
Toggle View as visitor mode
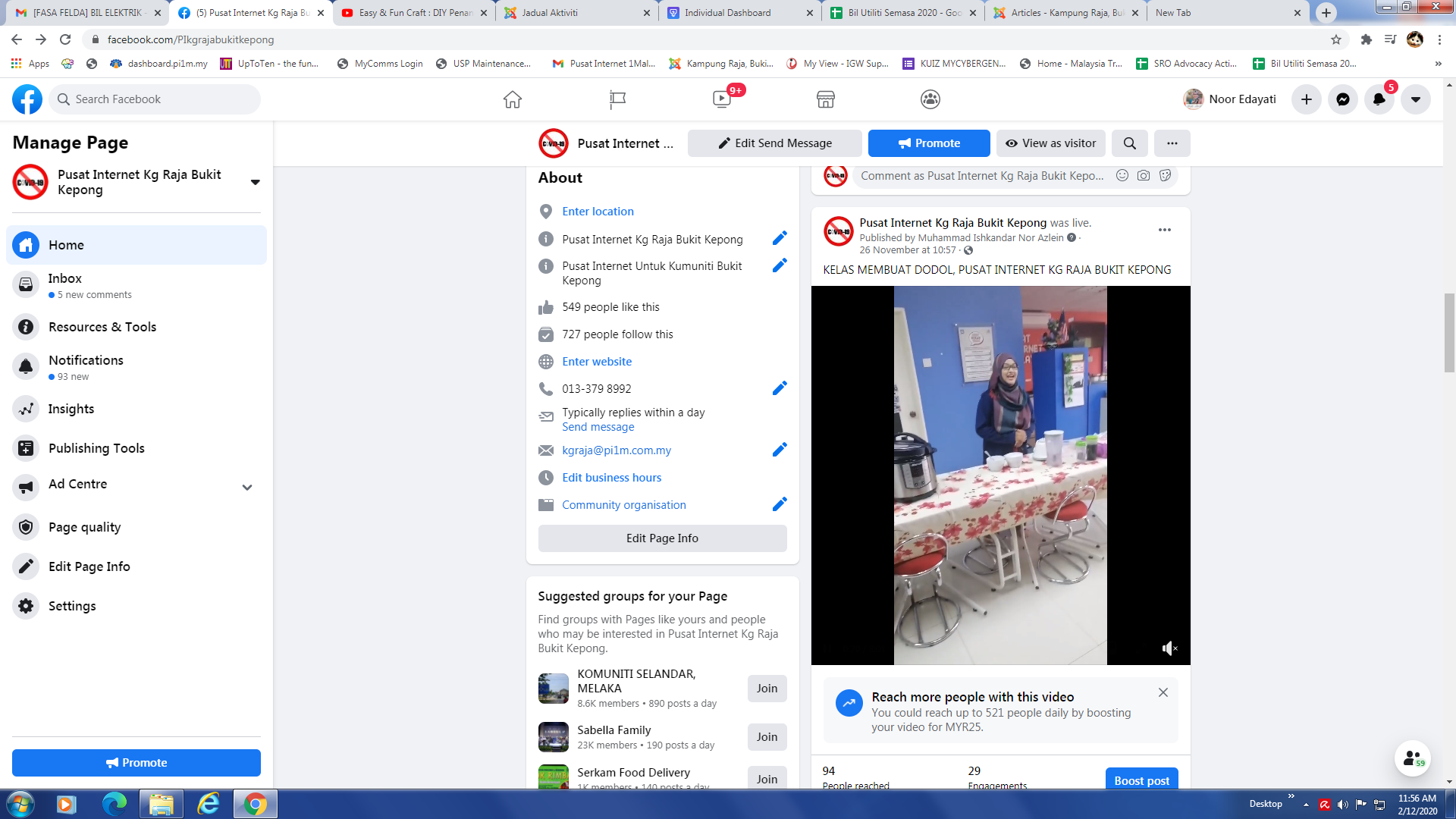point(1050,143)
